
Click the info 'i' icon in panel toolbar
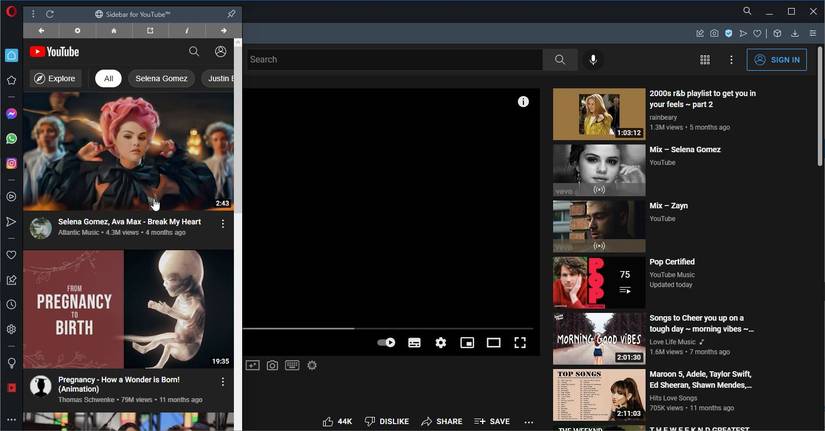coord(187,31)
